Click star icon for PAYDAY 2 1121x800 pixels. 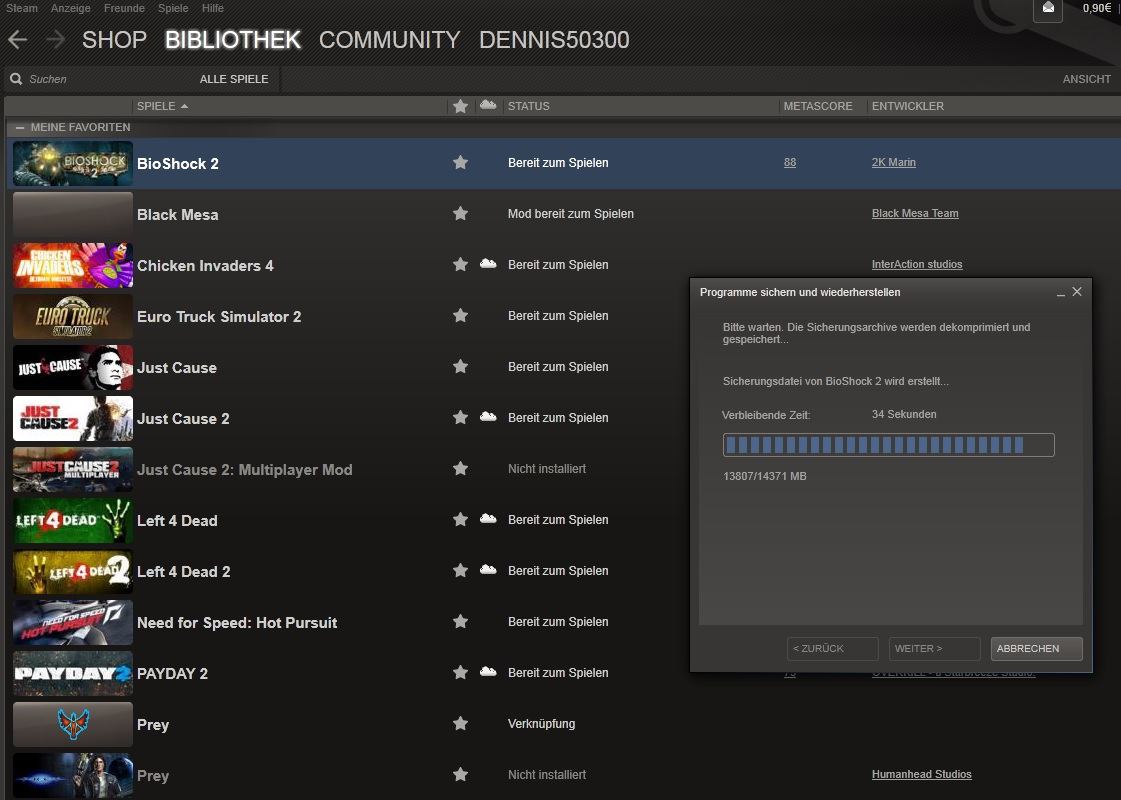(x=460, y=672)
